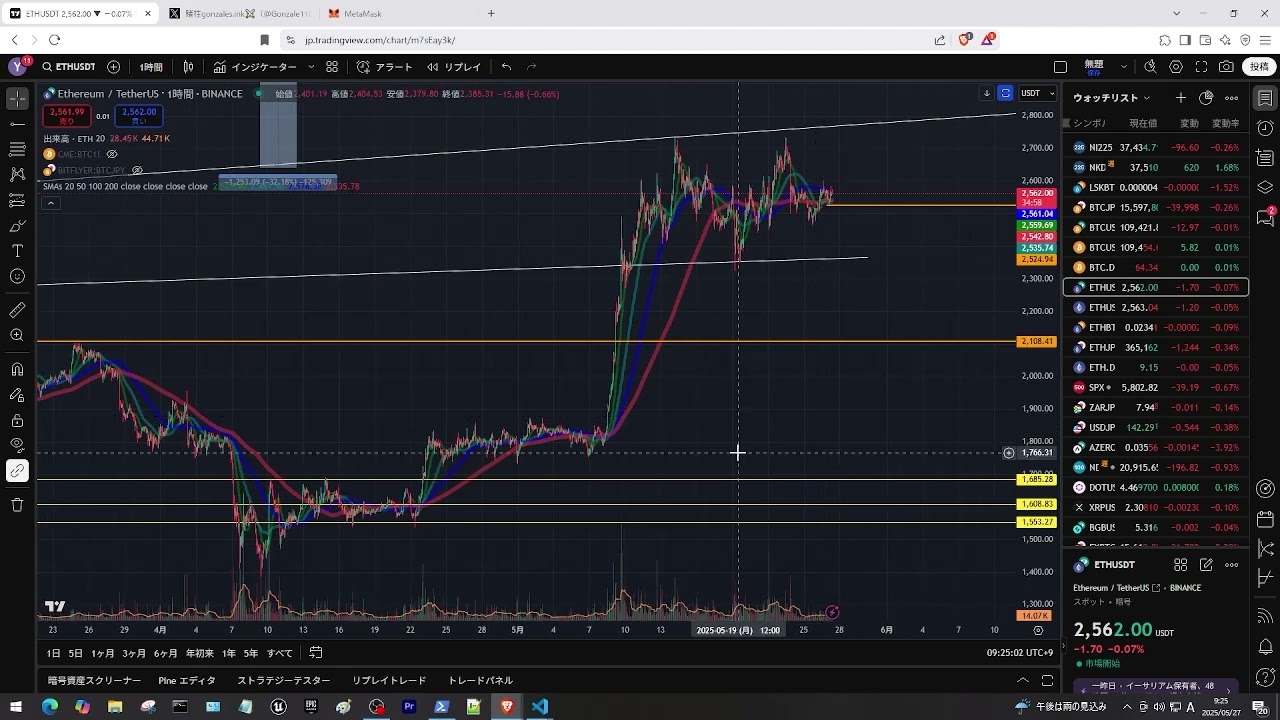The image size is (1280, 720).
Task: Toggle hide all drawings eye icon
Action: pos(17,445)
